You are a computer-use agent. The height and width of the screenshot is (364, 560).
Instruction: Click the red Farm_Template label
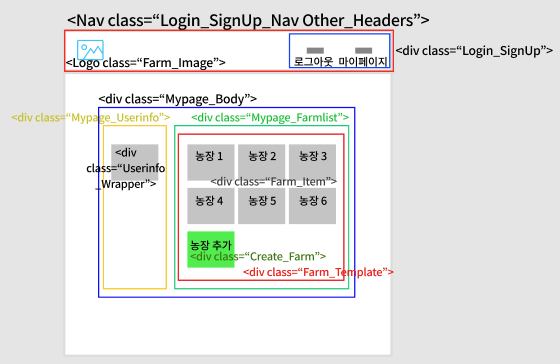[318, 272]
